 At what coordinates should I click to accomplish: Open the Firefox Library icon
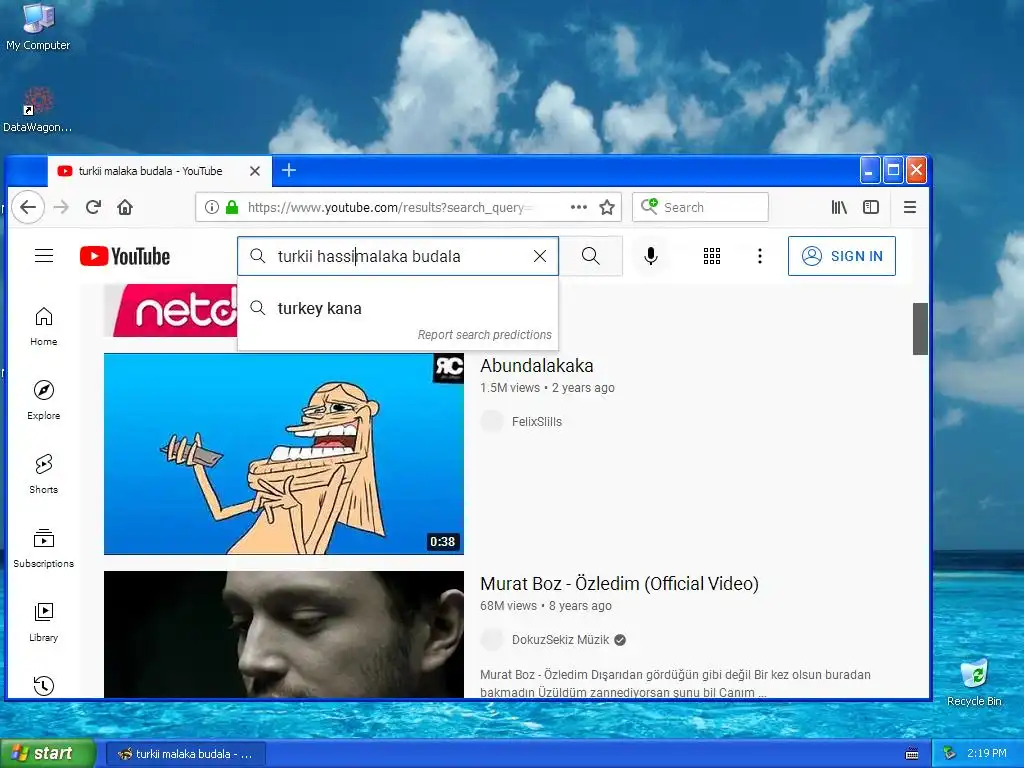(x=839, y=208)
